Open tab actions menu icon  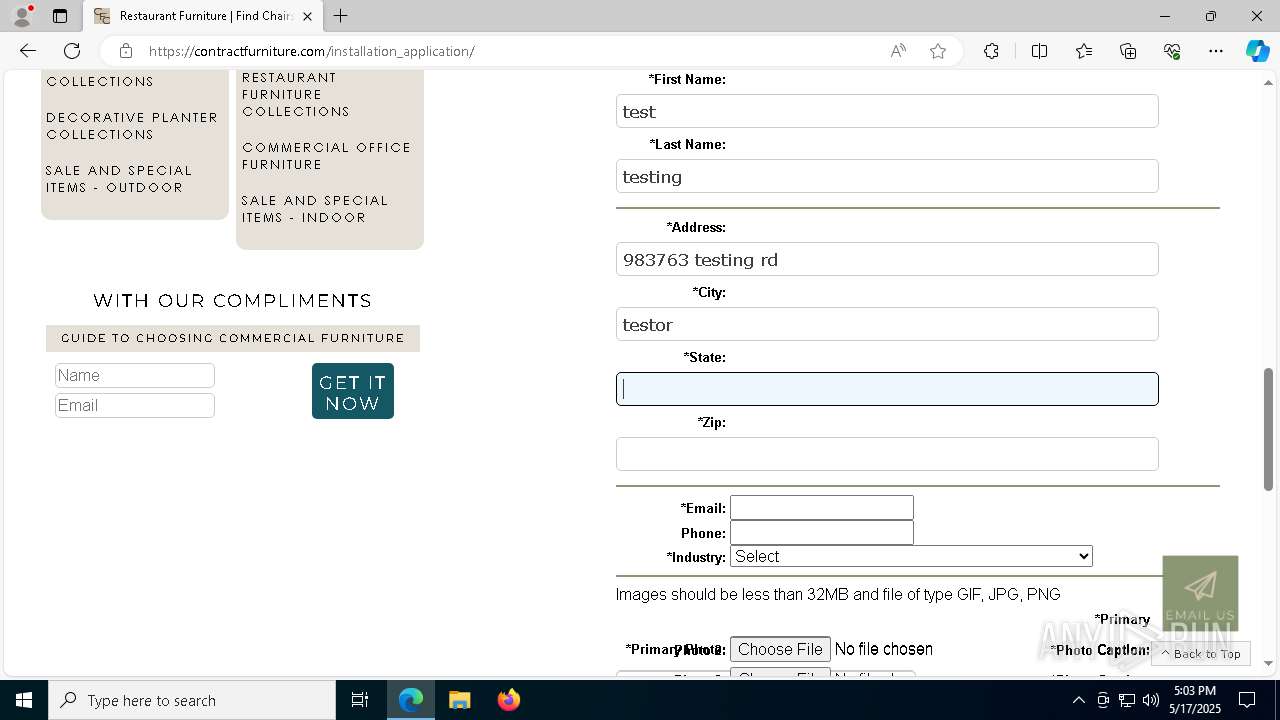click(x=60, y=16)
